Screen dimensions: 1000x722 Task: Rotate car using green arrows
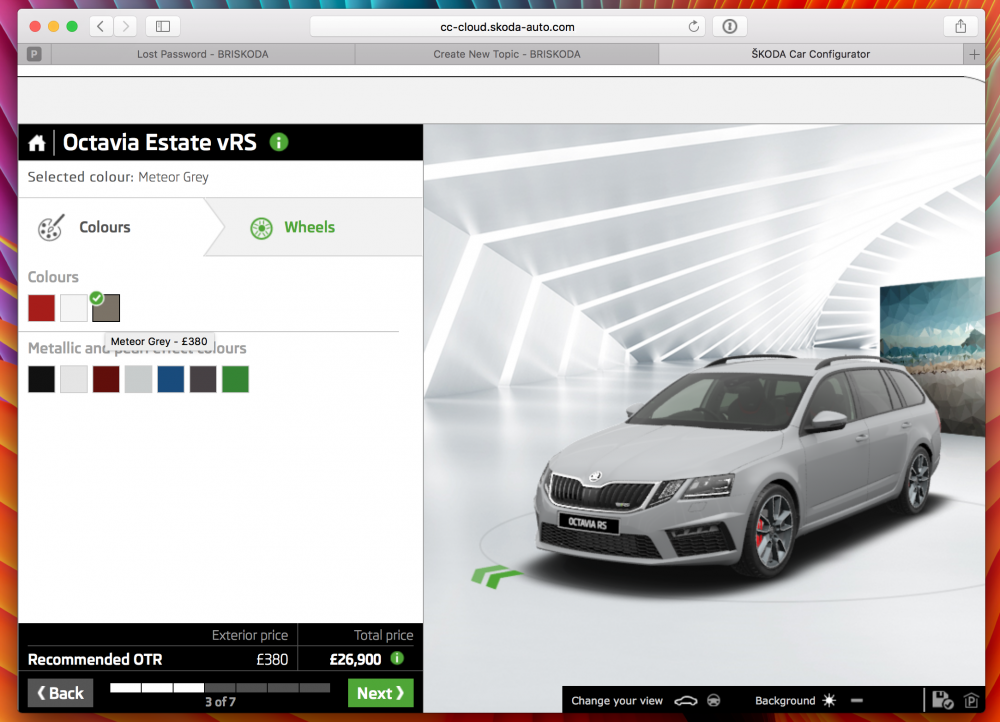point(495,575)
